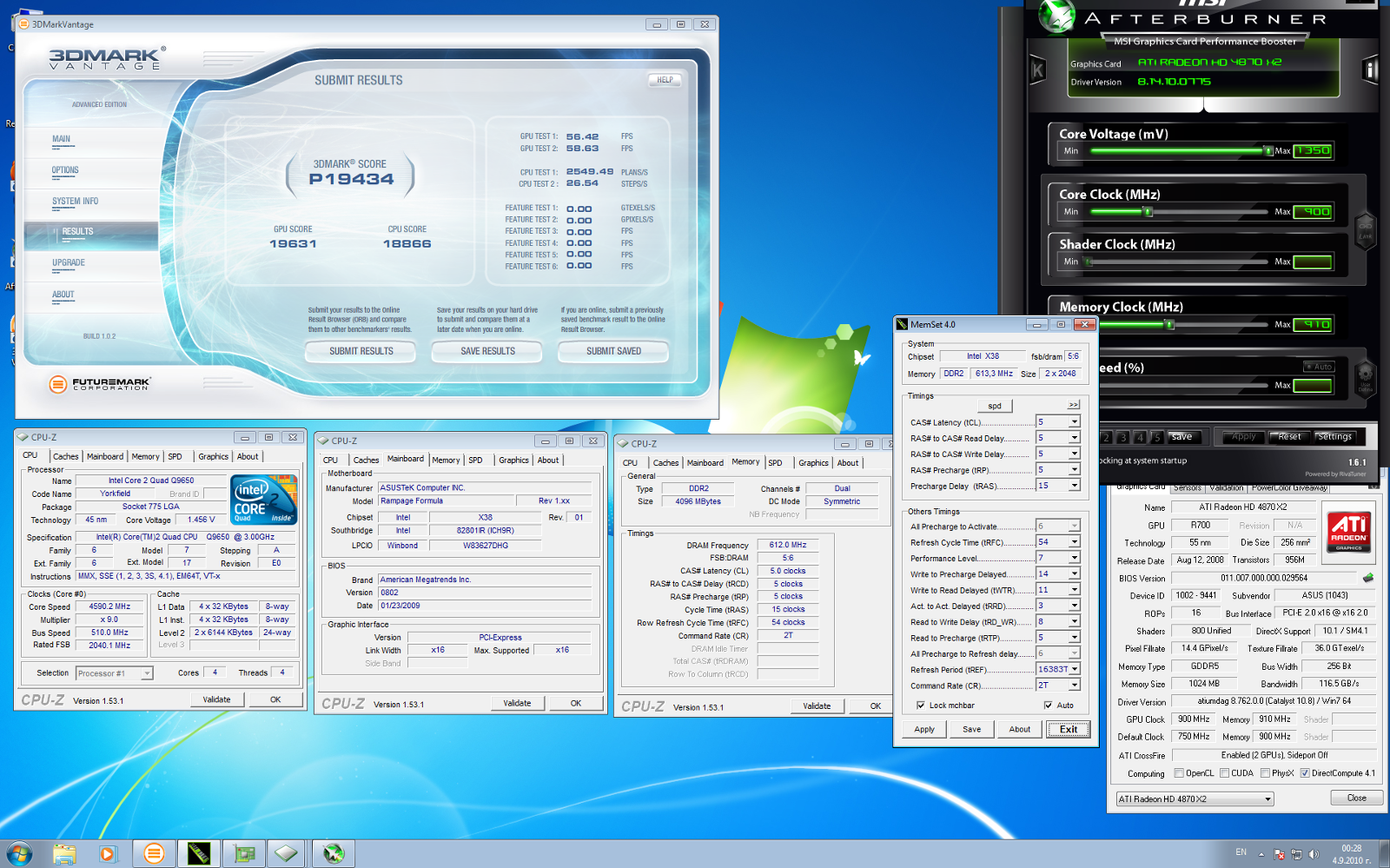Click the Futuremark Corporation logo

point(100,383)
